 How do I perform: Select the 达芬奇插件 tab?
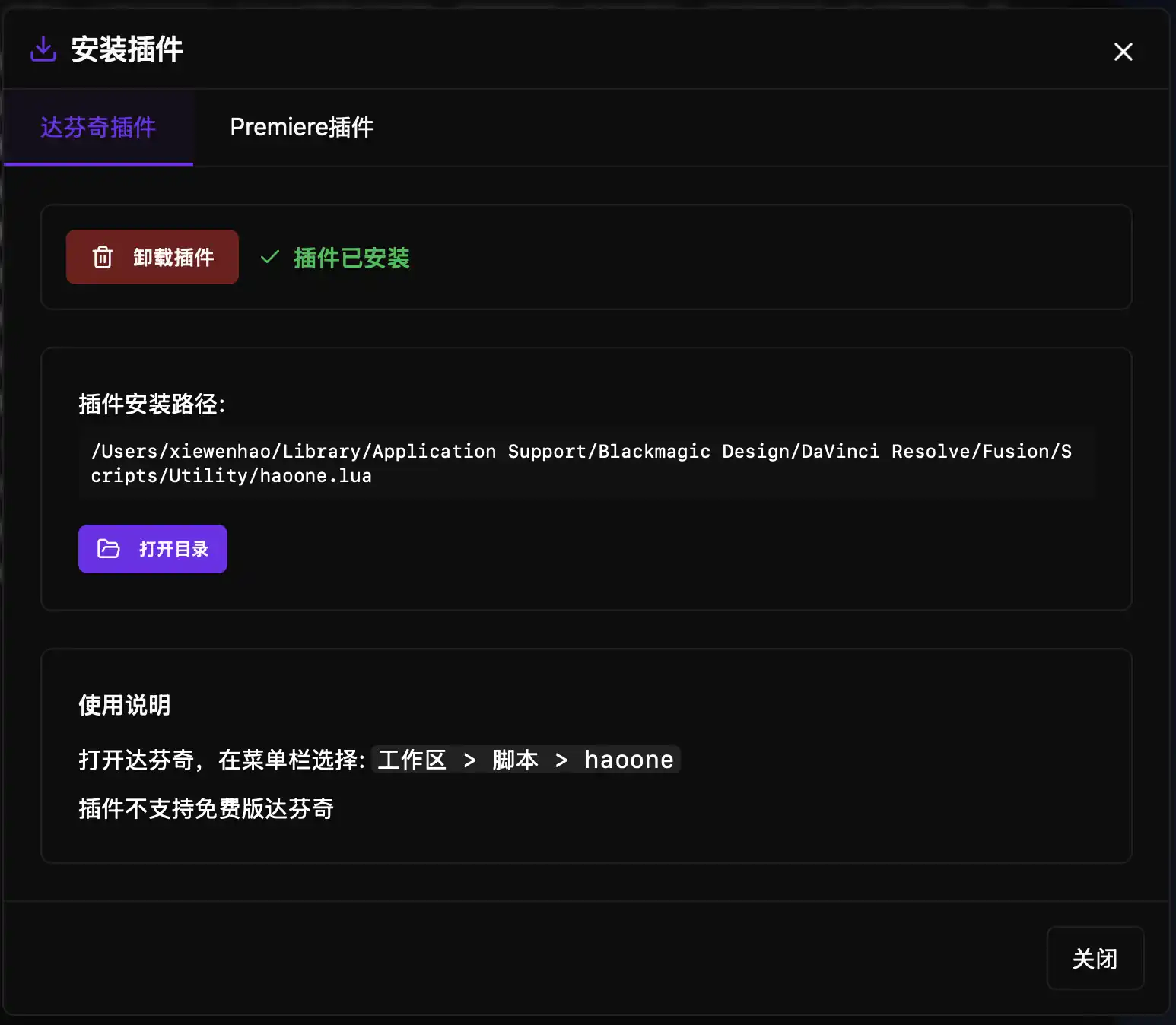pos(98,127)
